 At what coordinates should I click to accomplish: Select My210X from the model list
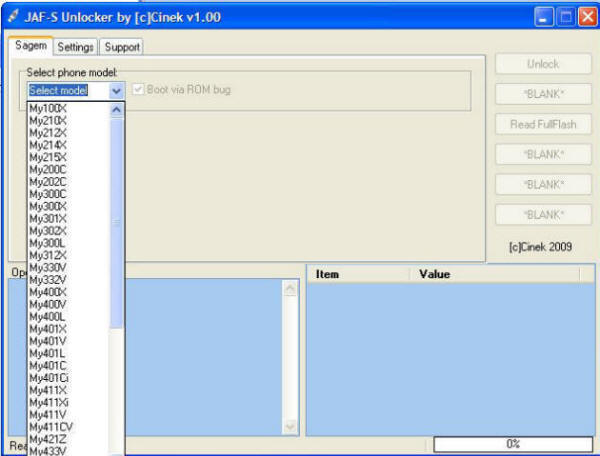69,121
